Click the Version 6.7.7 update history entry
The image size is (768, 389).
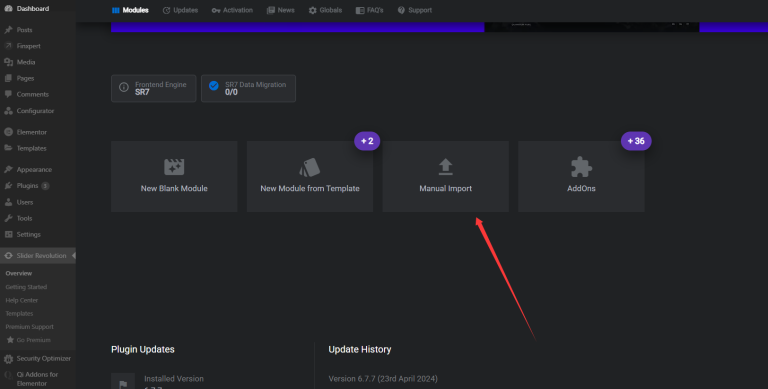383,379
